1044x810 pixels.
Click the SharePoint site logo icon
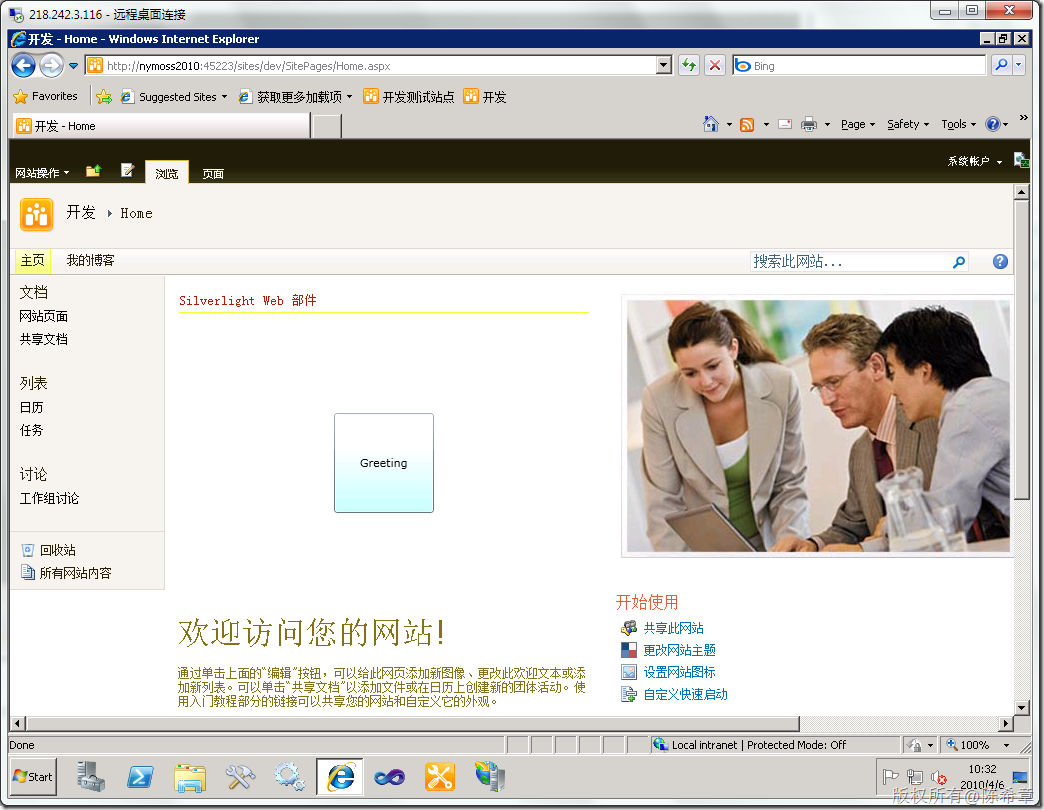(37, 214)
